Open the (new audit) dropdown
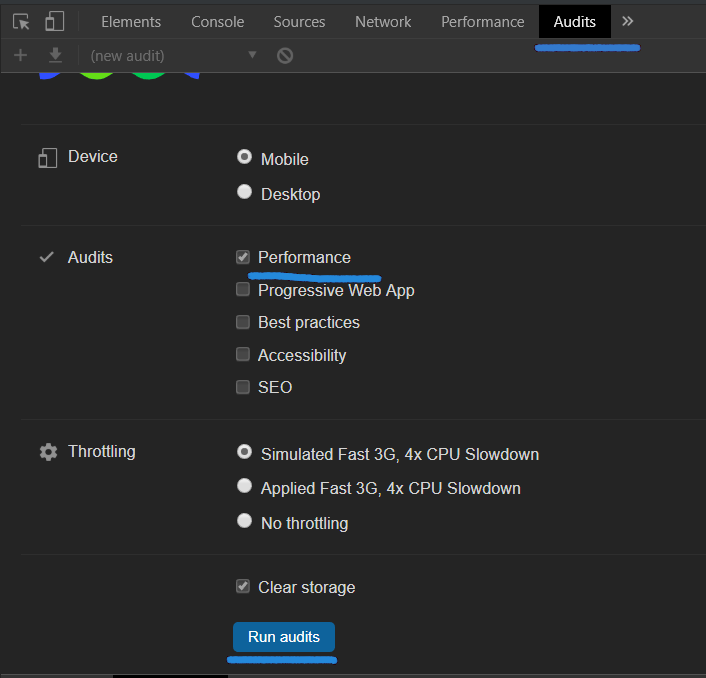The image size is (706, 678). (x=173, y=55)
